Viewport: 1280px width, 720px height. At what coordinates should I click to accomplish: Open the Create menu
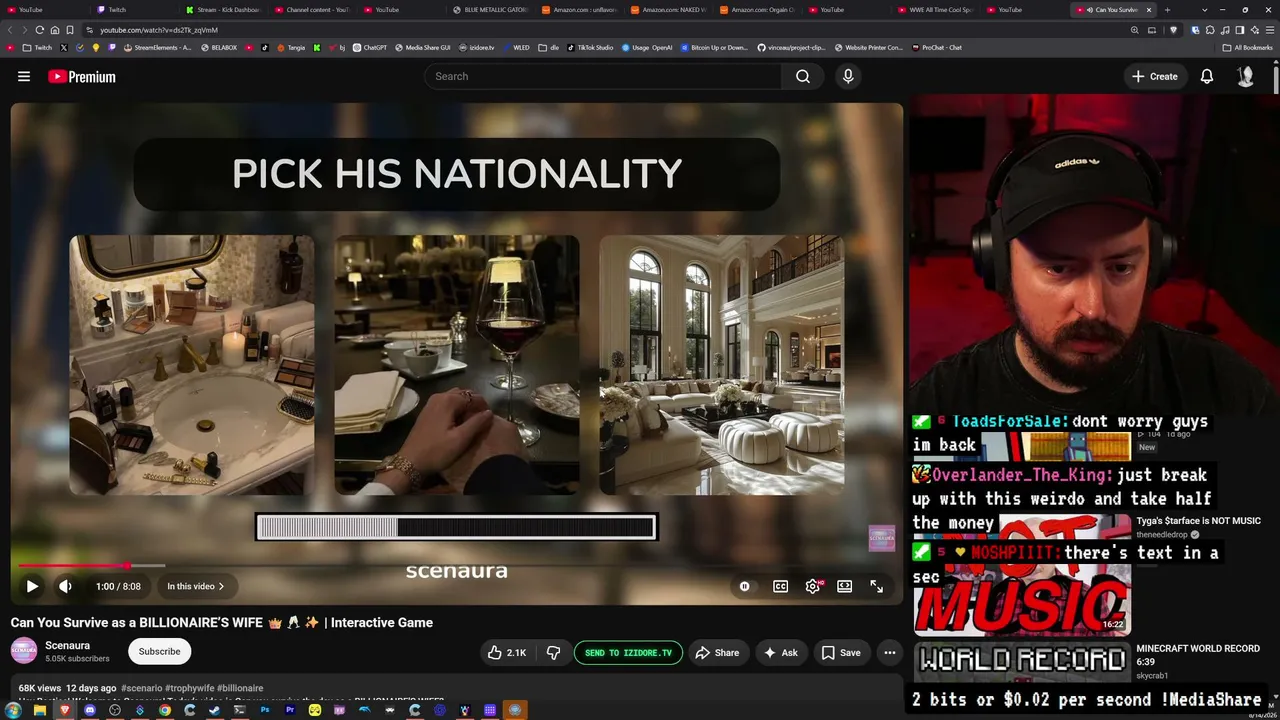pos(1155,77)
